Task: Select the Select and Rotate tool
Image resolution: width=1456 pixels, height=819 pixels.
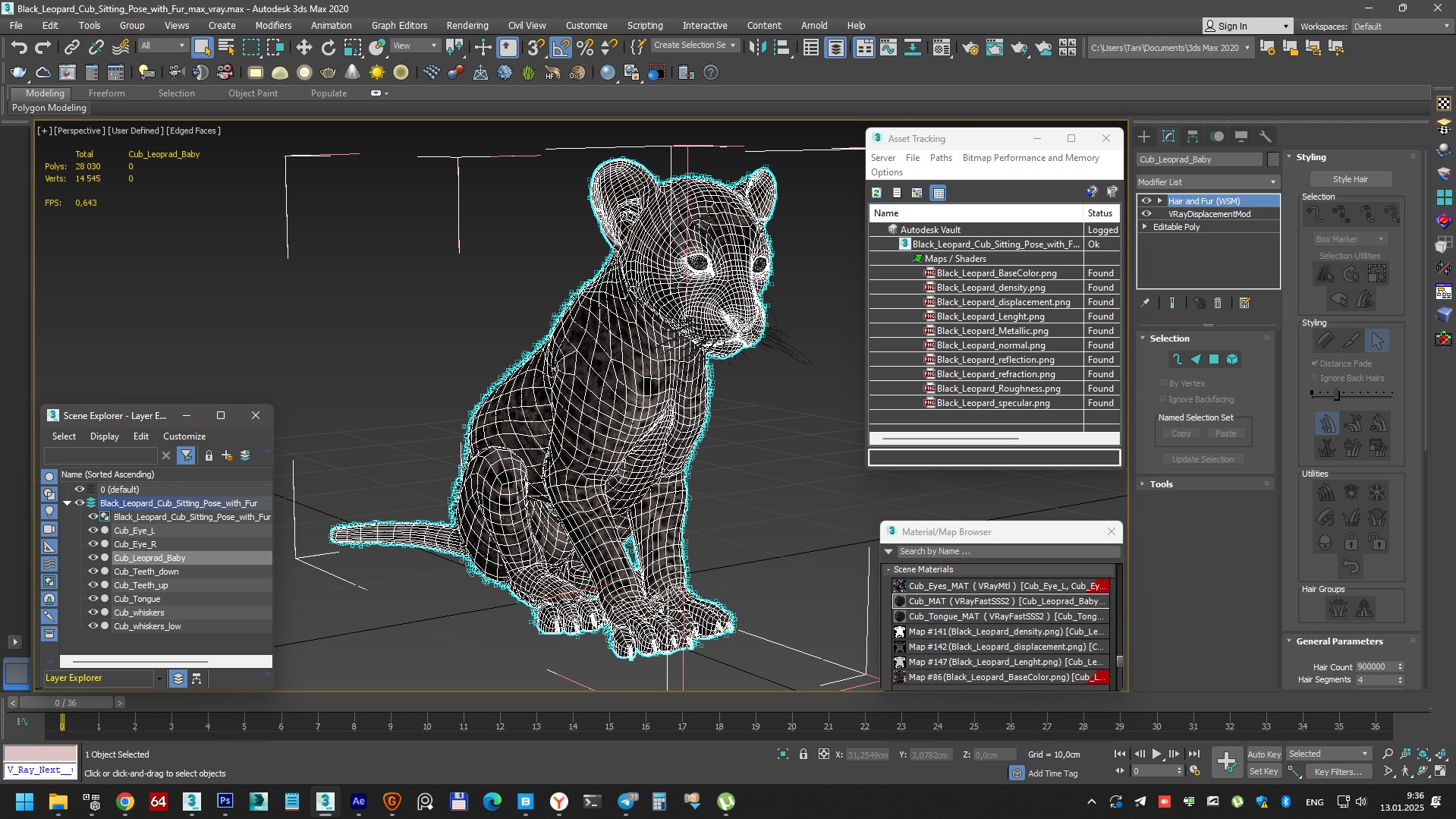Action: point(328,48)
